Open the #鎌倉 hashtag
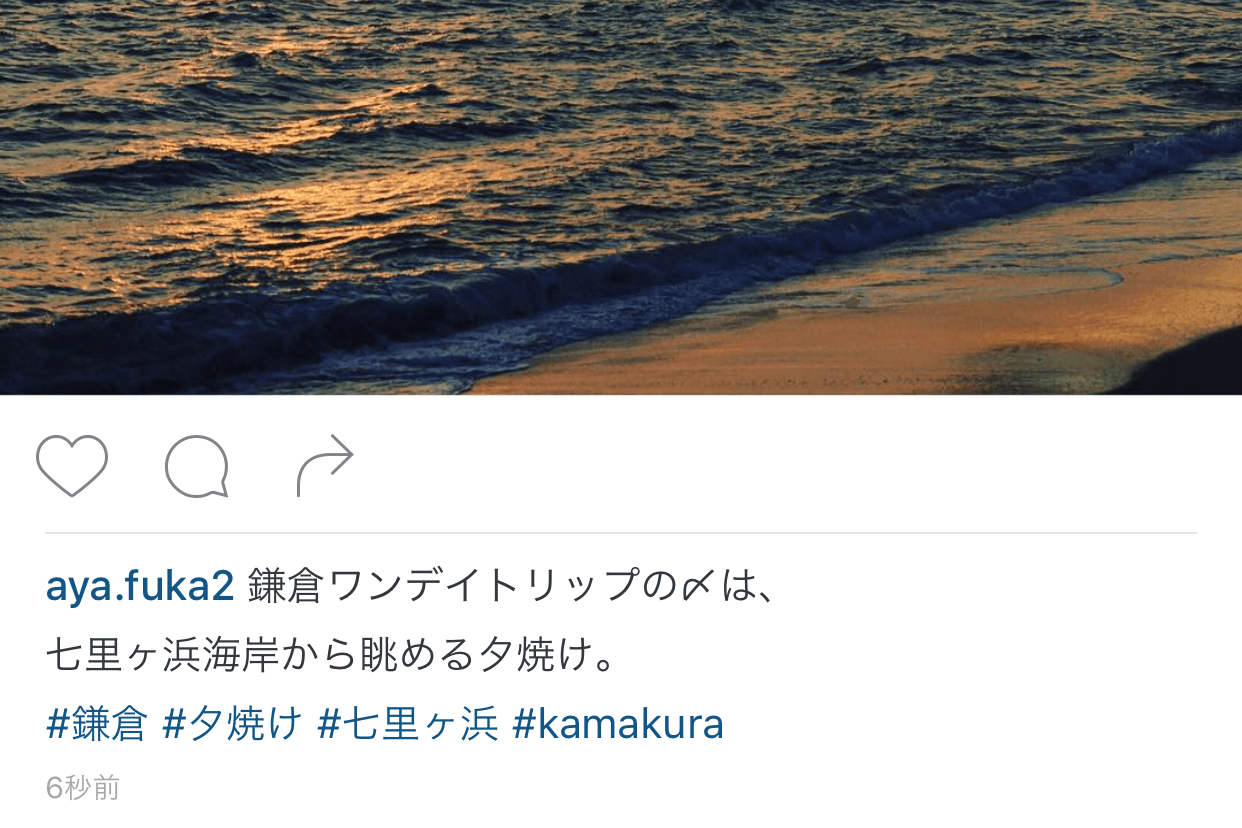The height and width of the screenshot is (828, 1242). point(97,724)
